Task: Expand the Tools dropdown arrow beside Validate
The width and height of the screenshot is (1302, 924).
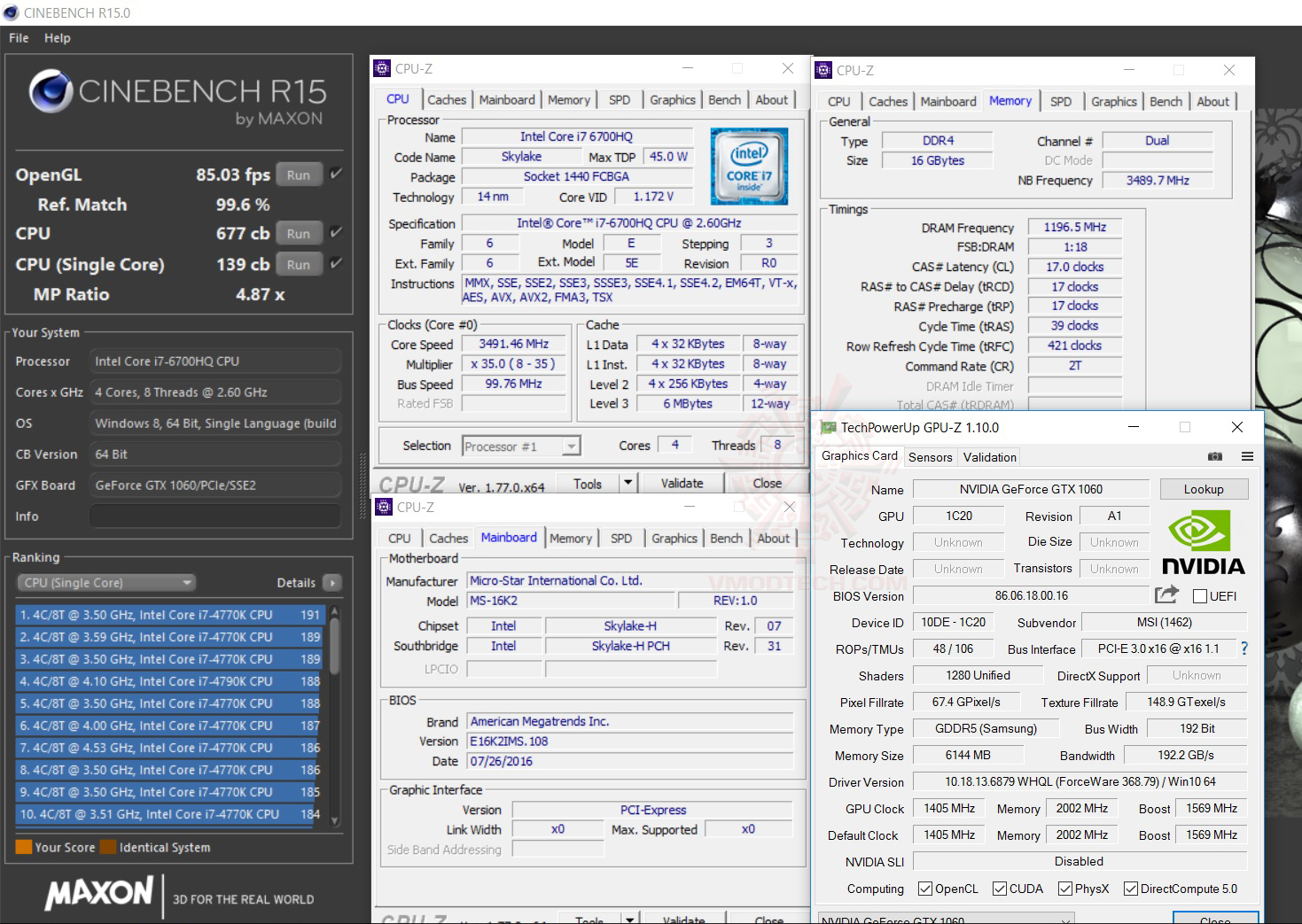Action: [628, 483]
